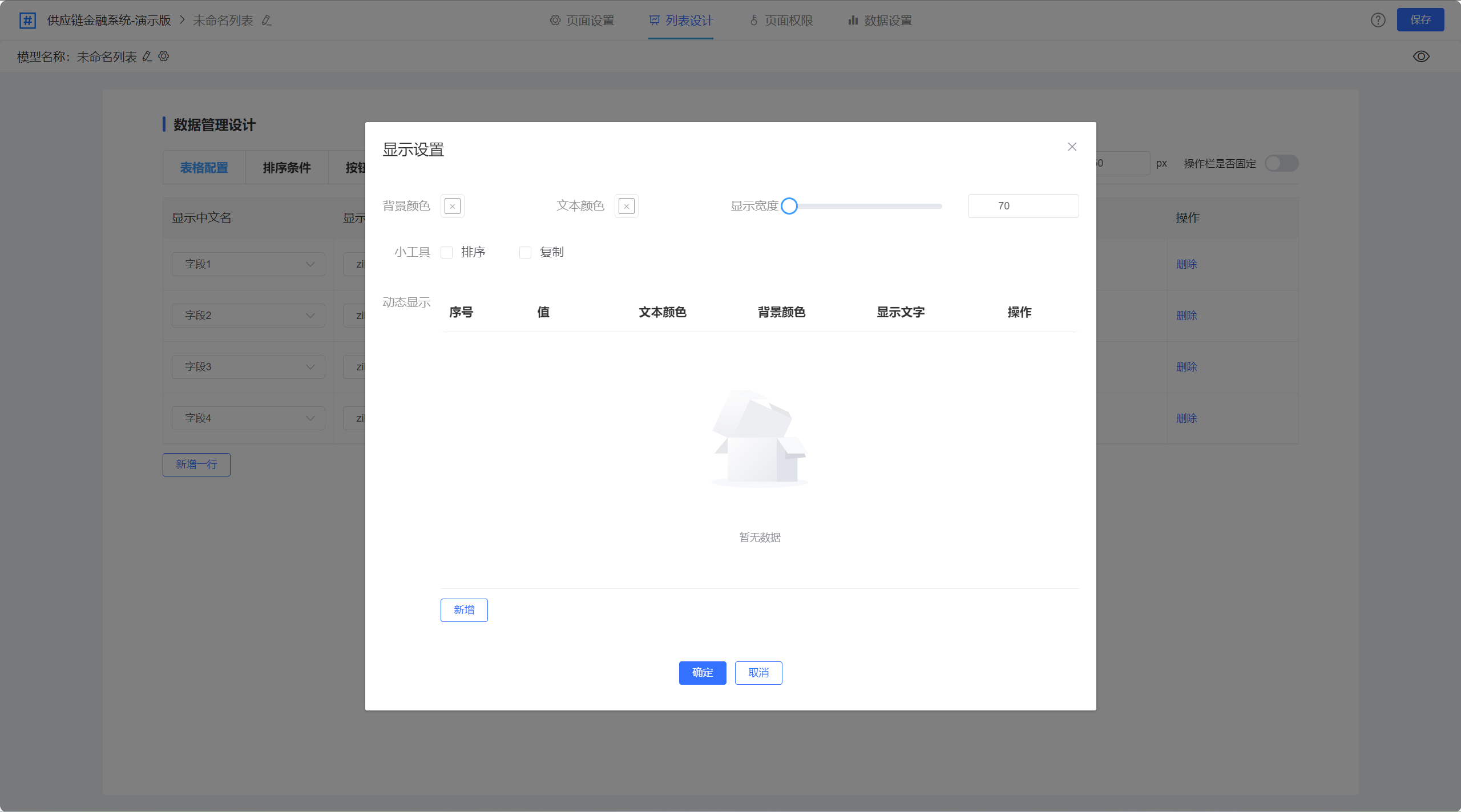
Task: Click the 新增 button in the dialog
Action: 464,610
